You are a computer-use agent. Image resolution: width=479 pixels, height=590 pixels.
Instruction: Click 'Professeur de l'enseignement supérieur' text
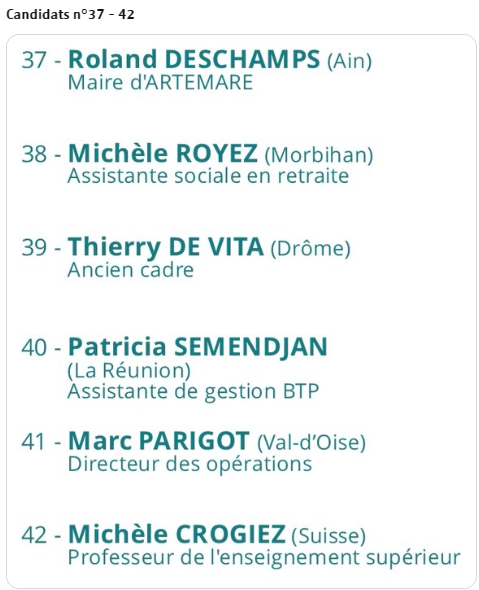[264, 557]
